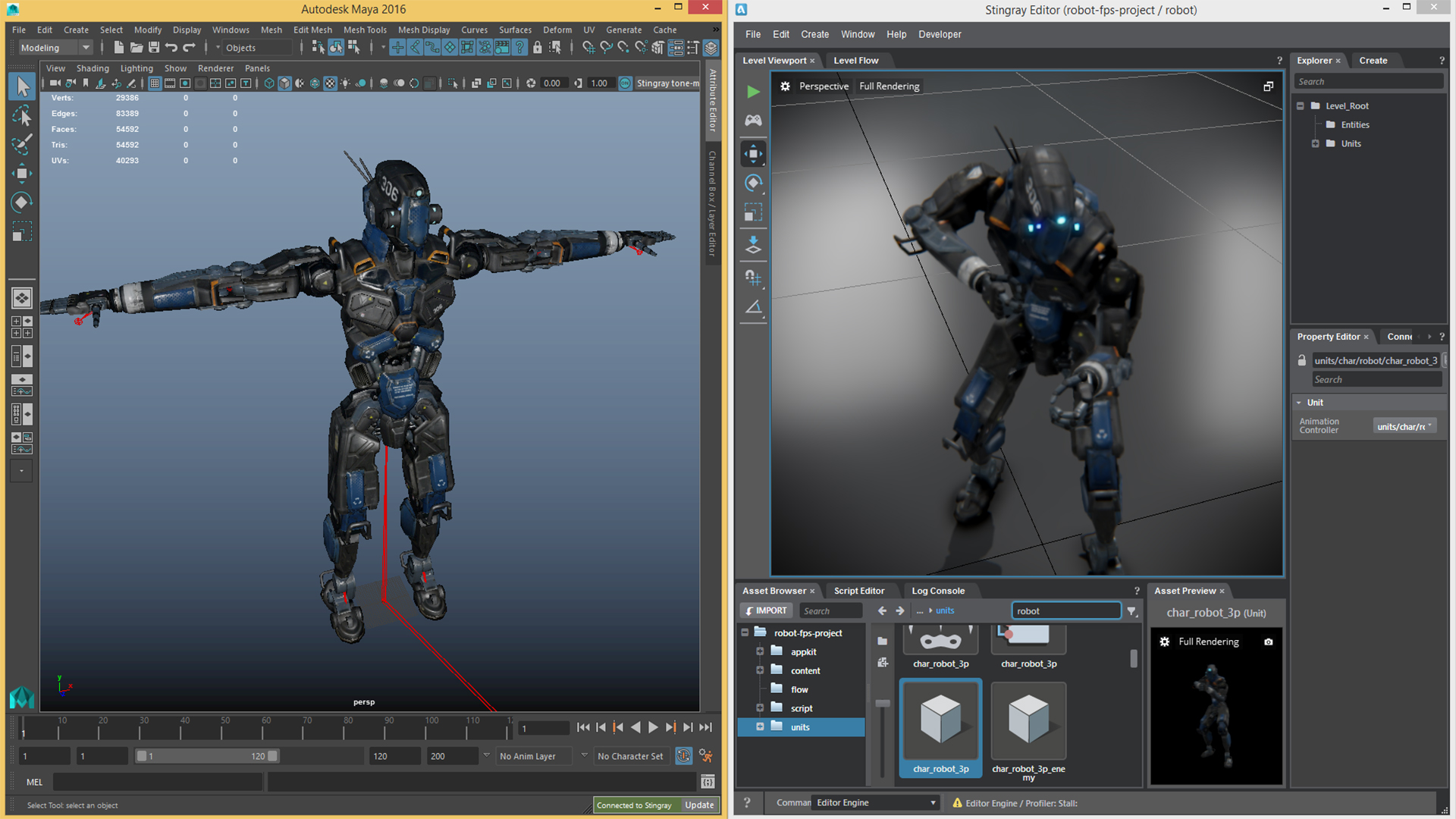1456x819 pixels.
Task: Click the Rotate tool icon in Stingray viewport
Action: [755, 182]
